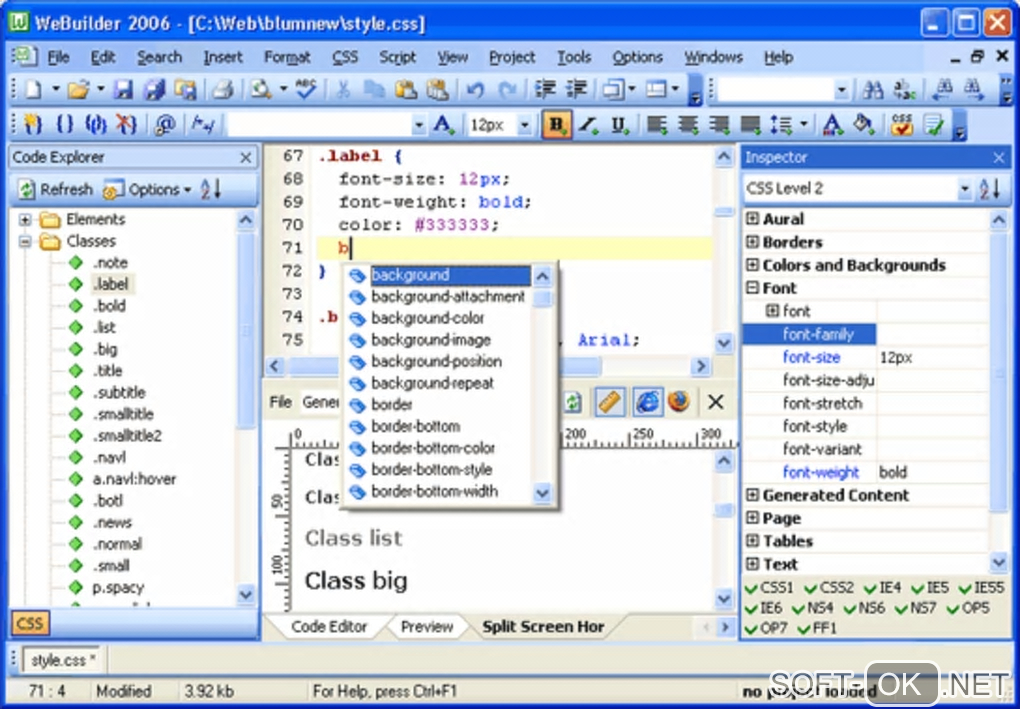Close the Code Explorer panel
This screenshot has height=709, width=1020.
click(246, 157)
